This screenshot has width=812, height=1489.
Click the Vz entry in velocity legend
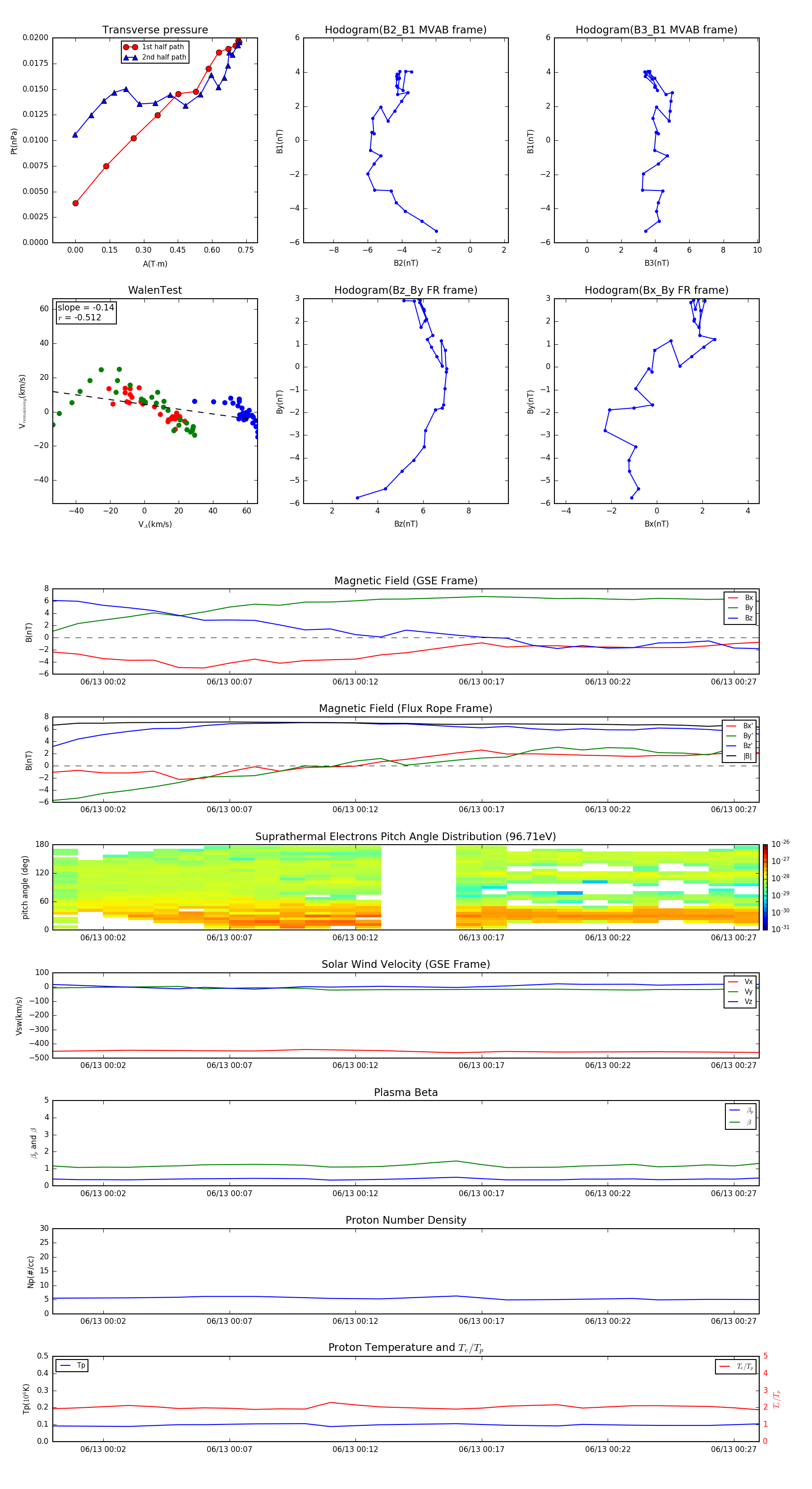(x=740, y=1002)
